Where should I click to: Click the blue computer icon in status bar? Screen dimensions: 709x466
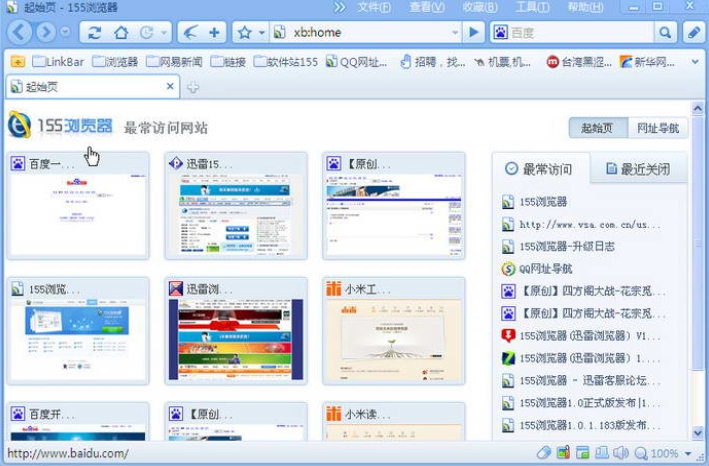tap(602, 452)
